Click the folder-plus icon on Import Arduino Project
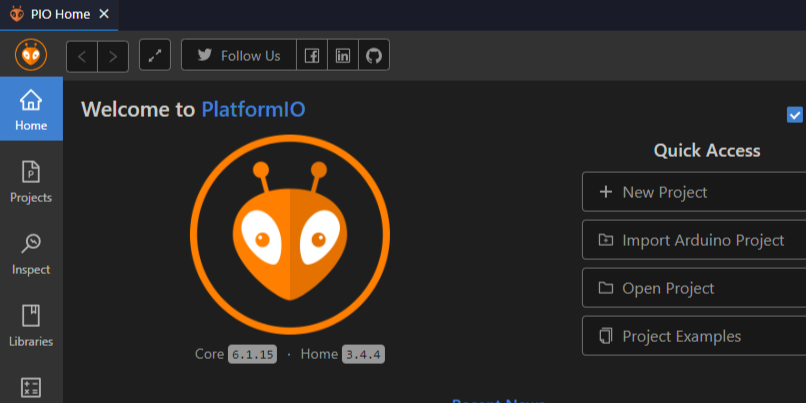This screenshot has width=806, height=403. pyautogui.click(x=606, y=240)
